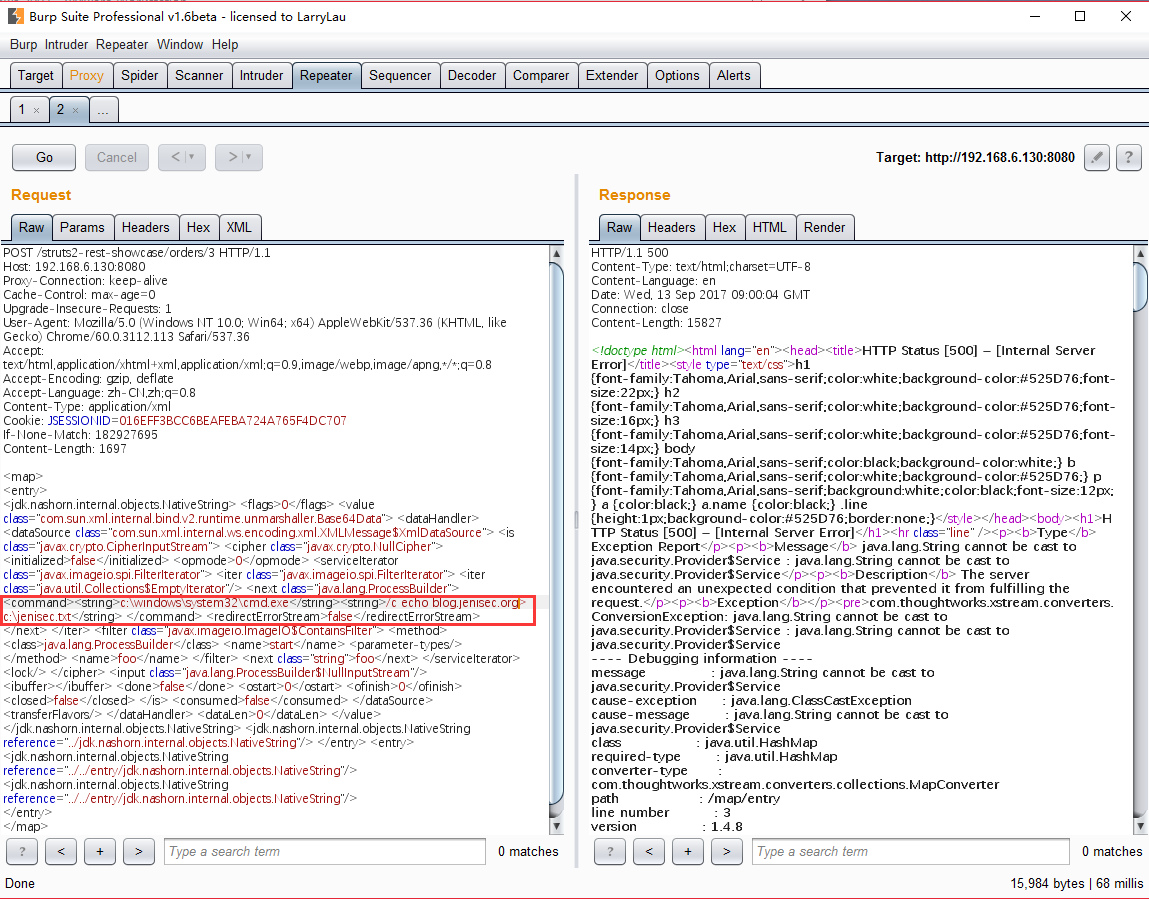Screen dimensions: 1149x899
Task: Open history forward dropdown button
Action: coord(239,157)
